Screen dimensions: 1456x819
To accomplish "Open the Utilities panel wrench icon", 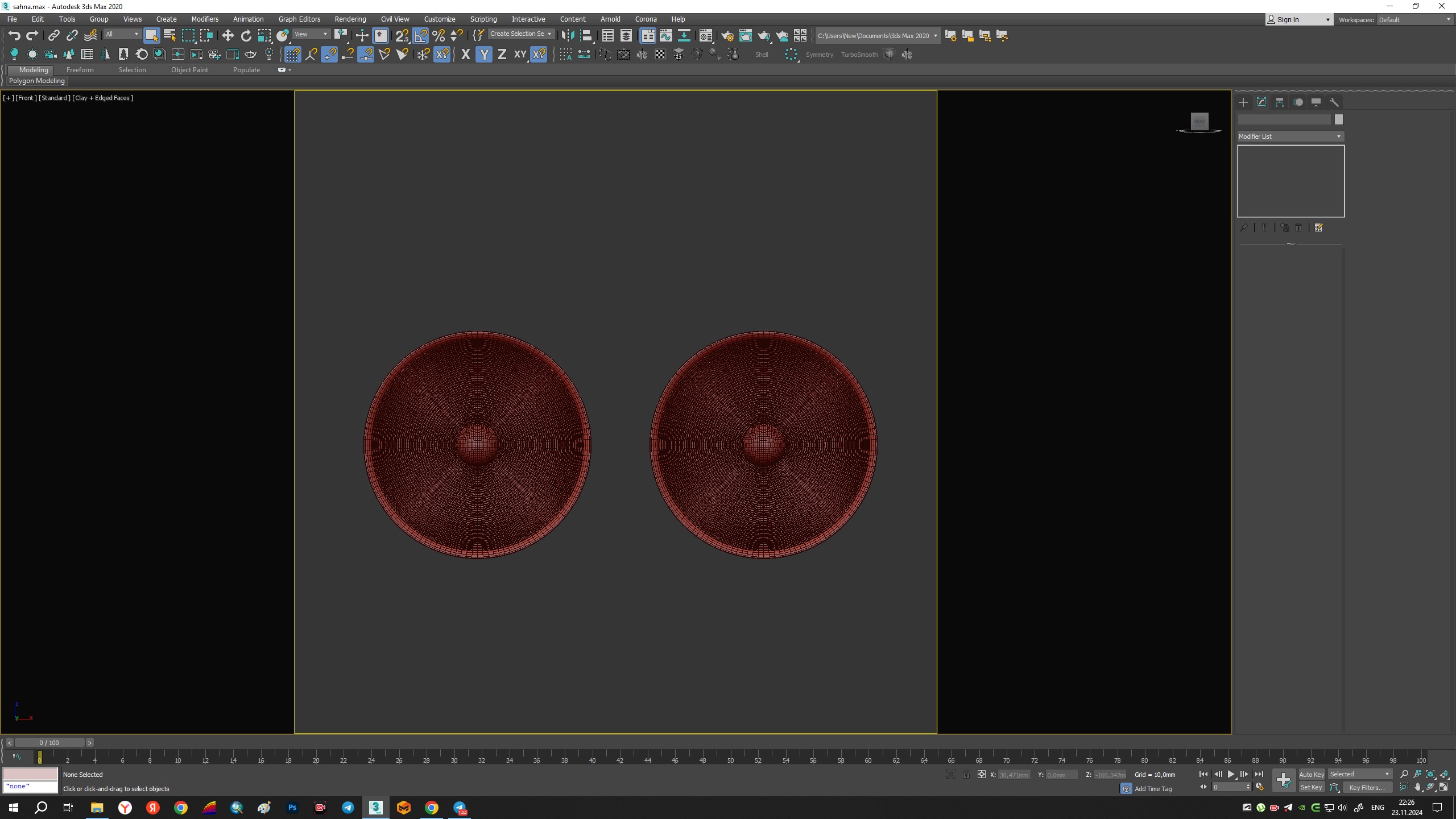I will click(1334, 102).
